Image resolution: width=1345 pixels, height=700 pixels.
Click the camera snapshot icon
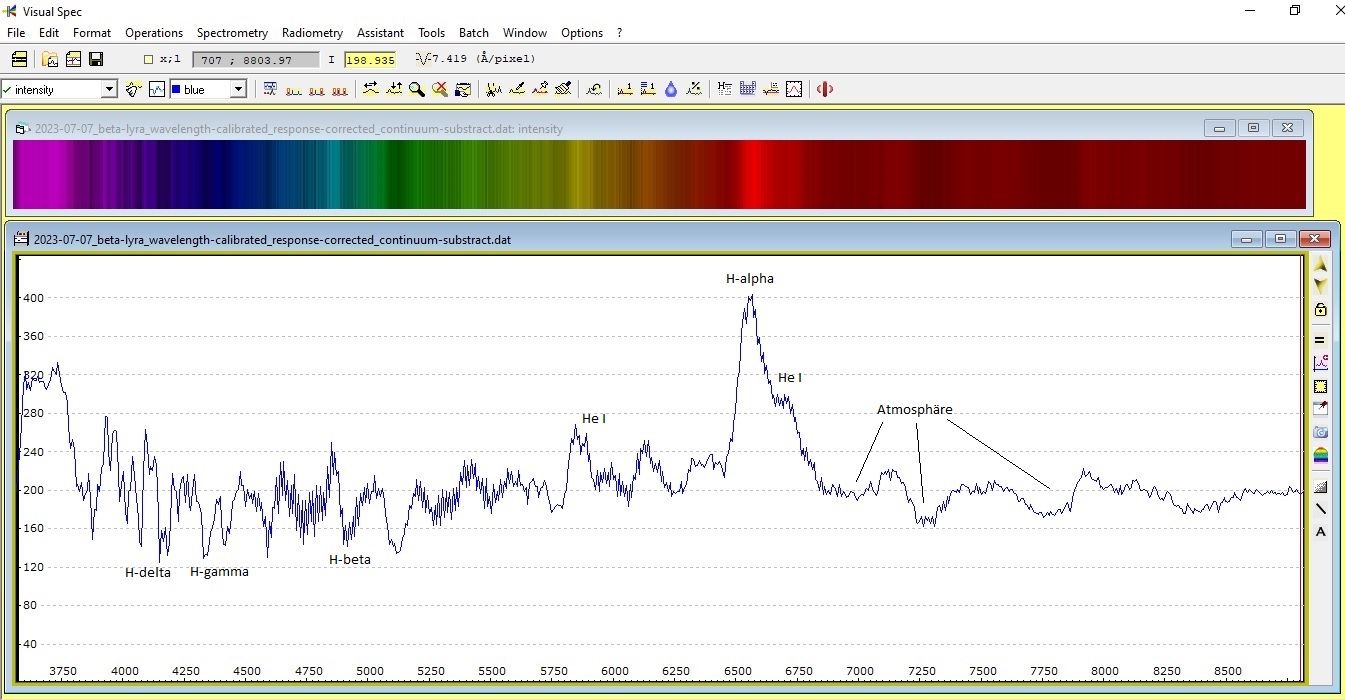click(x=1320, y=432)
